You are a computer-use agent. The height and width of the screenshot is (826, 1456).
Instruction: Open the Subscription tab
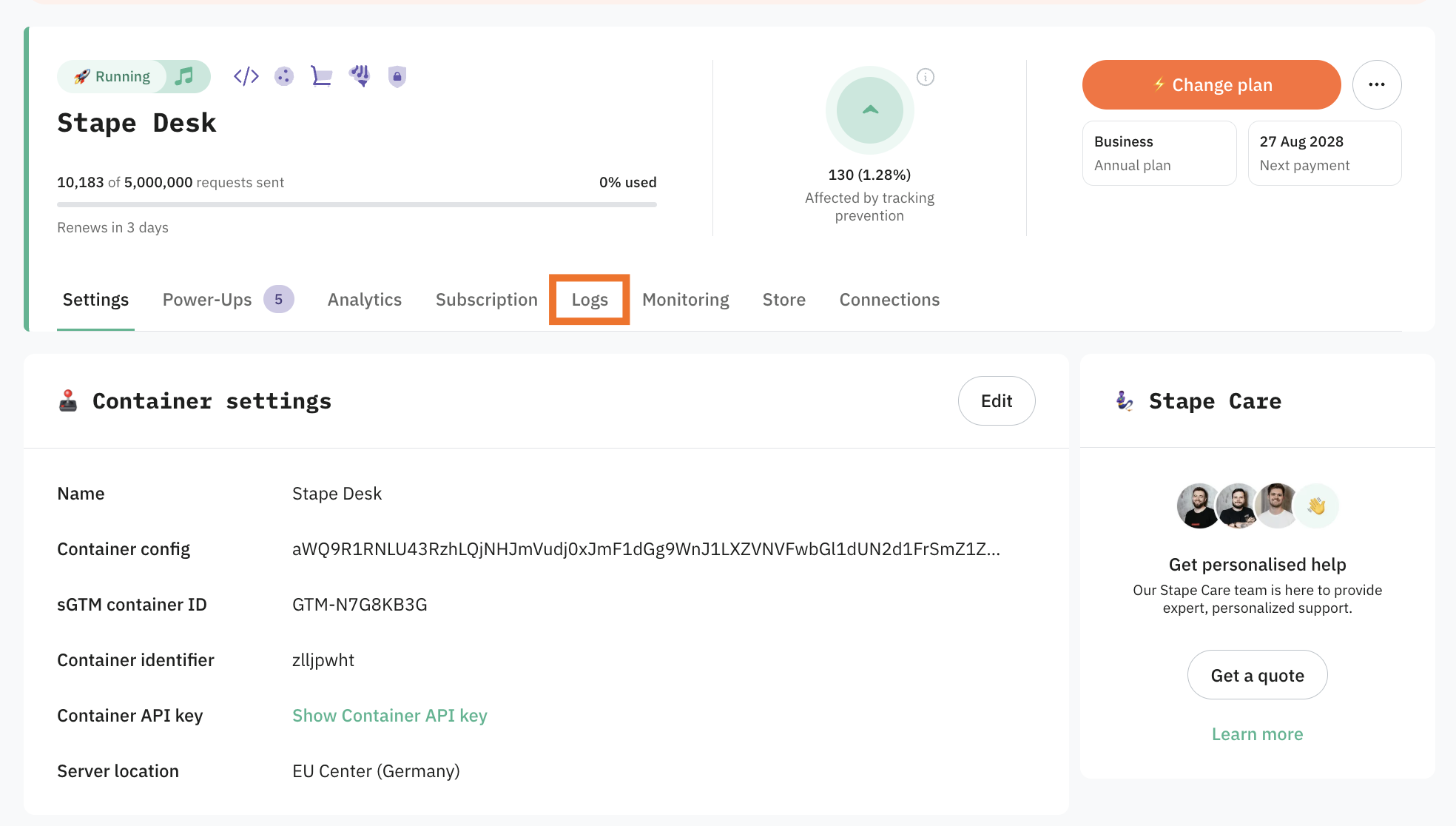pos(487,300)
